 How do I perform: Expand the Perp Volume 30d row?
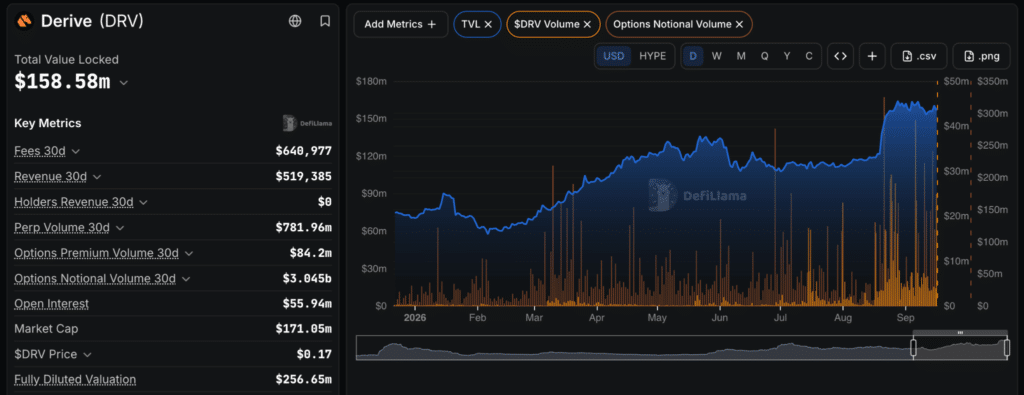[x=120, y=228]
